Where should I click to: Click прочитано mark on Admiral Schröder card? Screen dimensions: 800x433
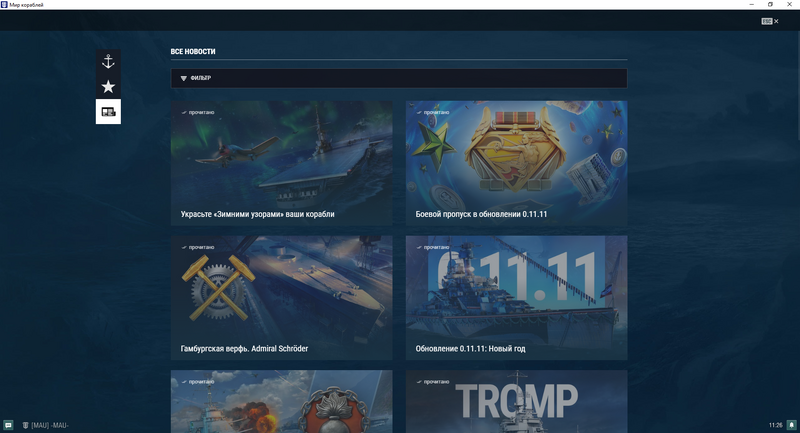click(x=198, y=247)
